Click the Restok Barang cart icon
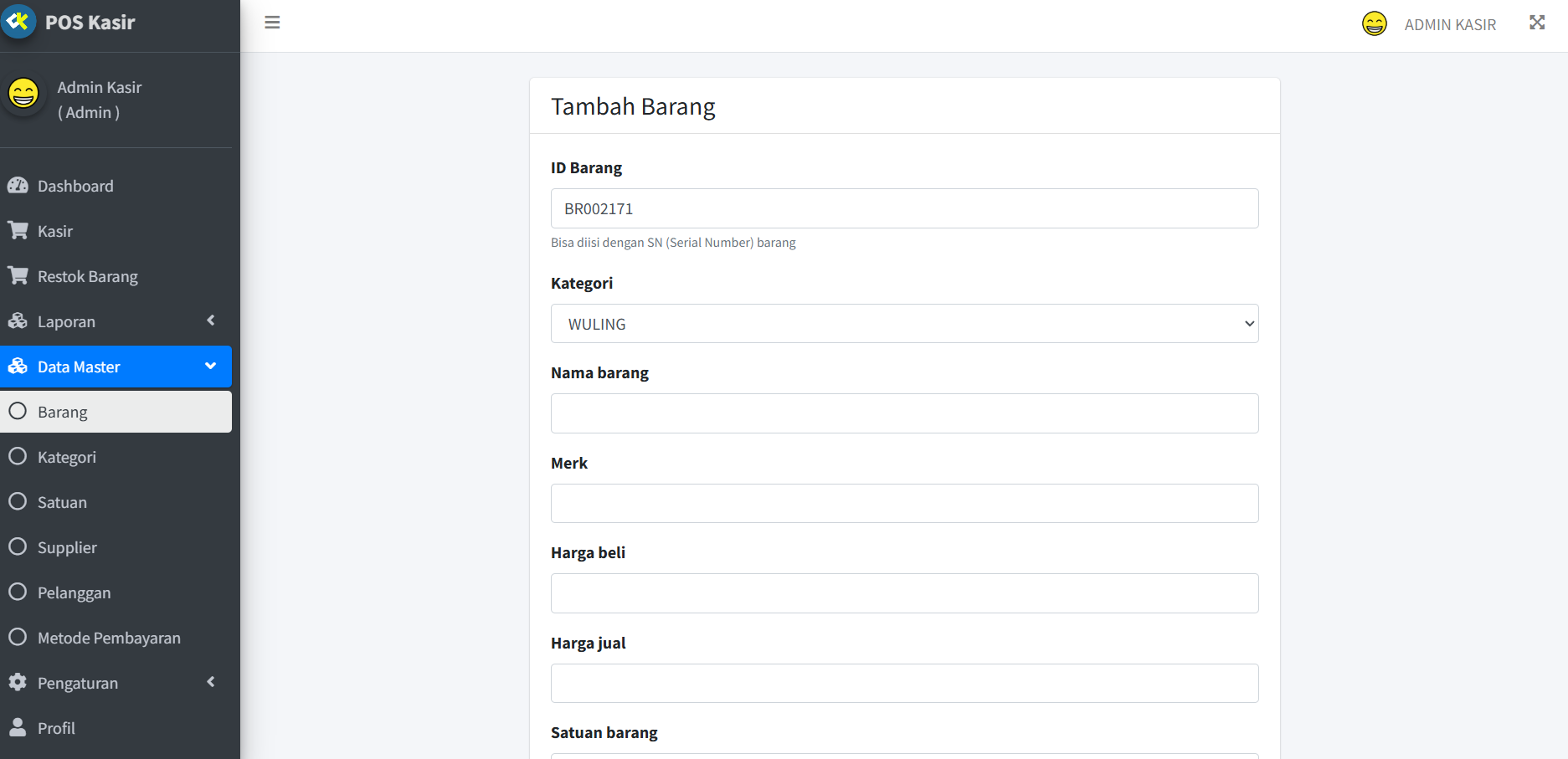This screenshot has height=759, width=1568. coord(18,275)
